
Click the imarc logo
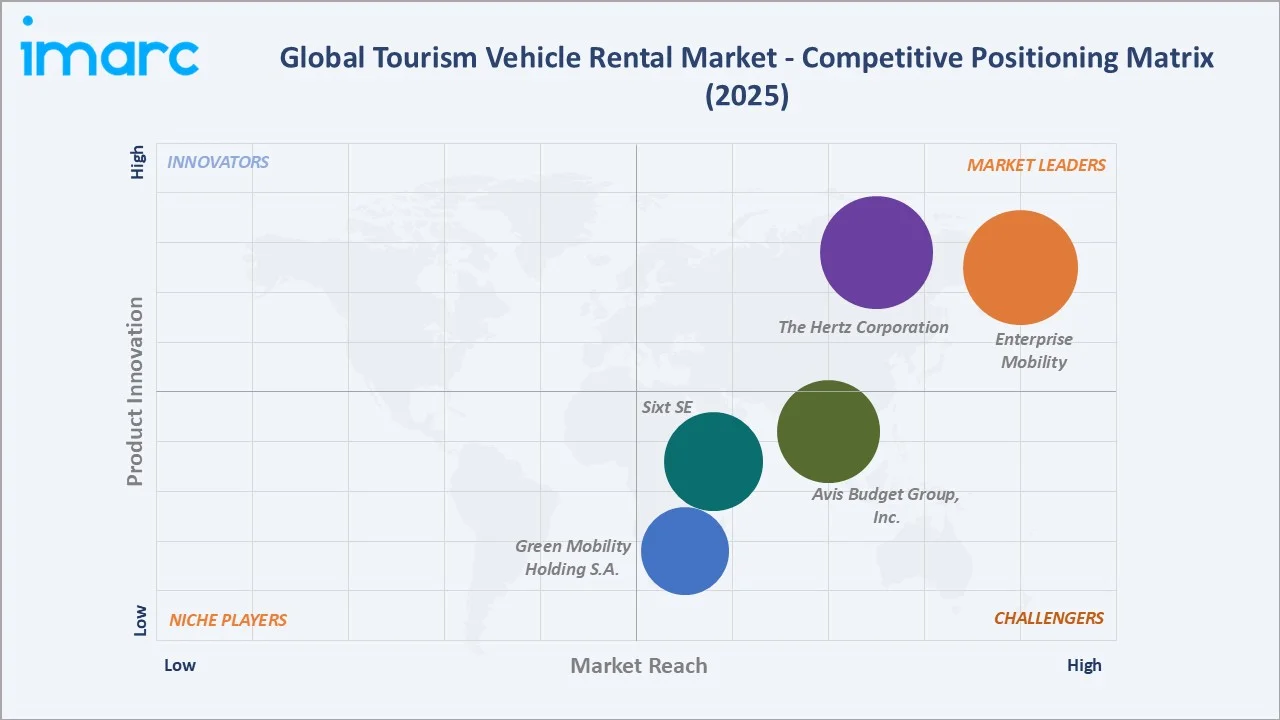[x=110, y=47]
